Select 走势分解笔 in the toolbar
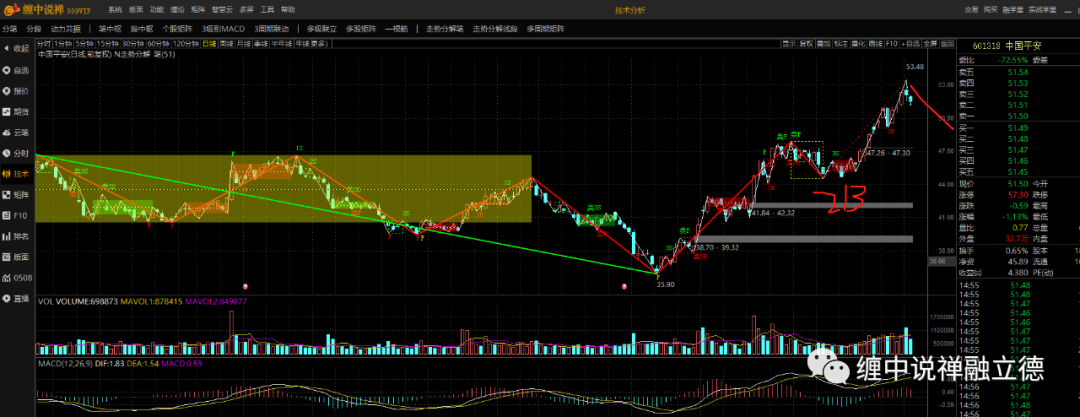The height and width of the screenshot is (417, 1080). (x=445, y=29)
